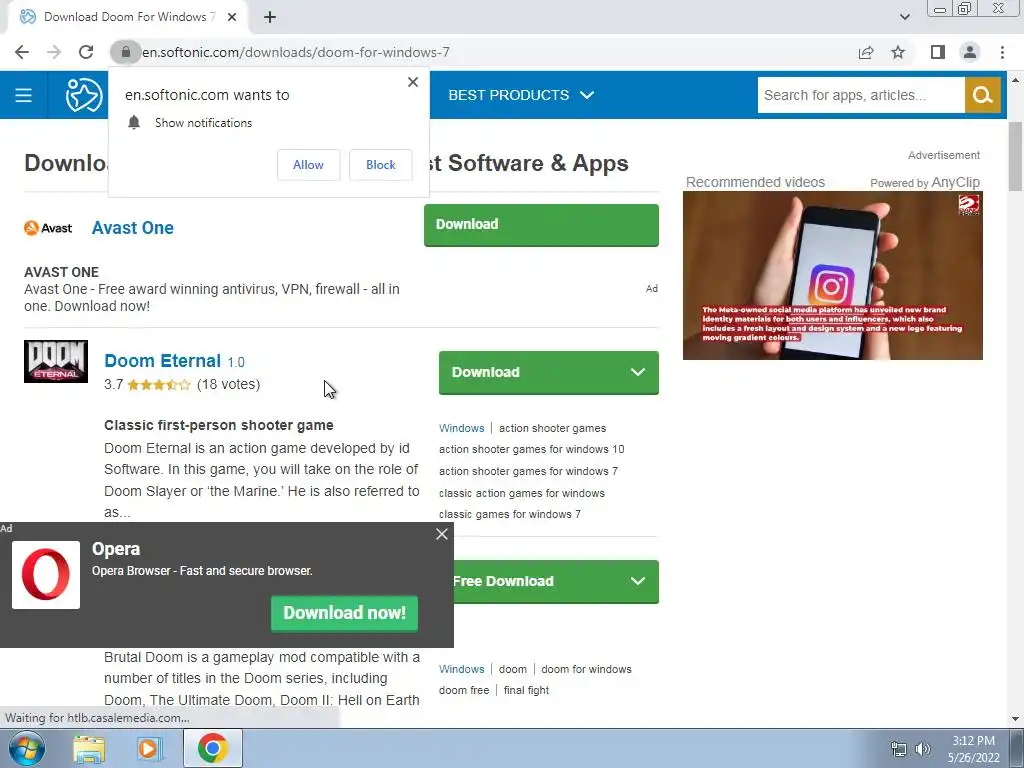Open the AnyClip link
This screenshot has height=768, width=1024.
[x=955, y=182]
